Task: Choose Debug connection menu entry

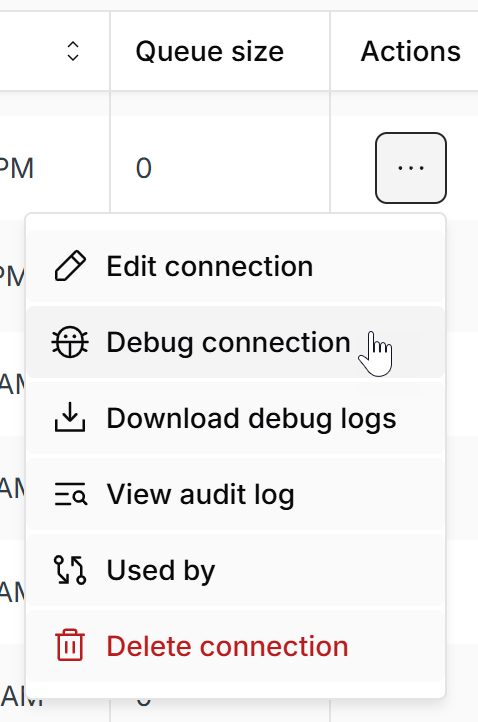Action: [236, 343]
